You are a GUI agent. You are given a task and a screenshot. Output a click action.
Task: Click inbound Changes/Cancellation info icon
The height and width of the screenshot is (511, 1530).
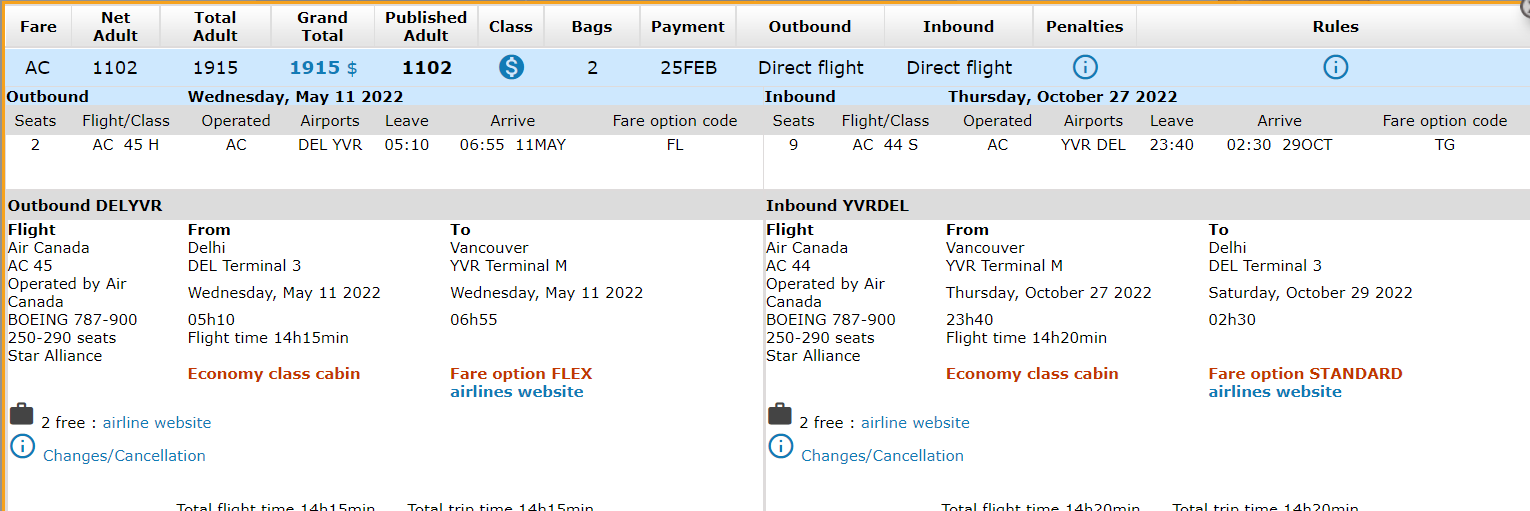[x=780, y=446]
